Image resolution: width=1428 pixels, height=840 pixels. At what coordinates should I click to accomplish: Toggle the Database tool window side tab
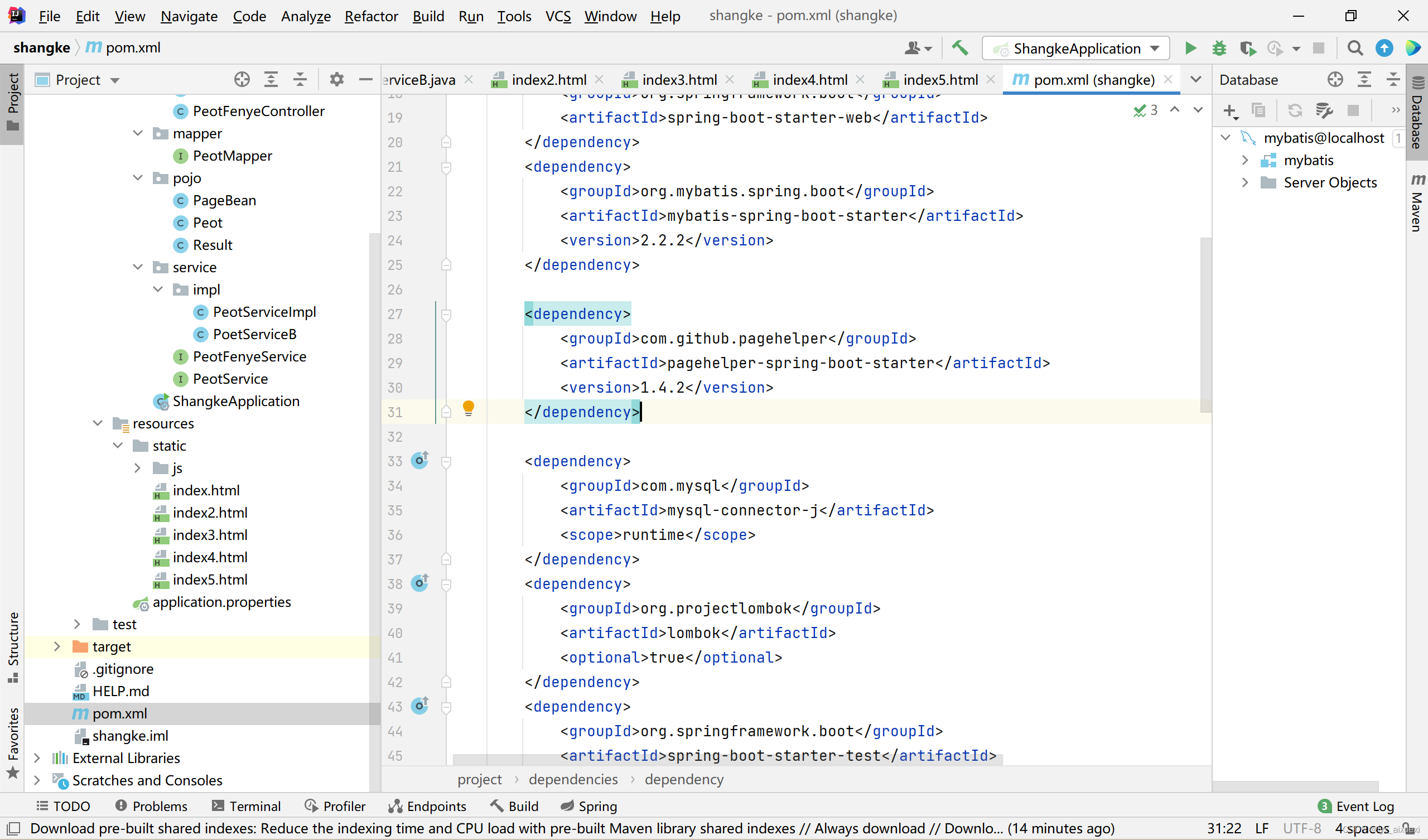(1417, 113)
